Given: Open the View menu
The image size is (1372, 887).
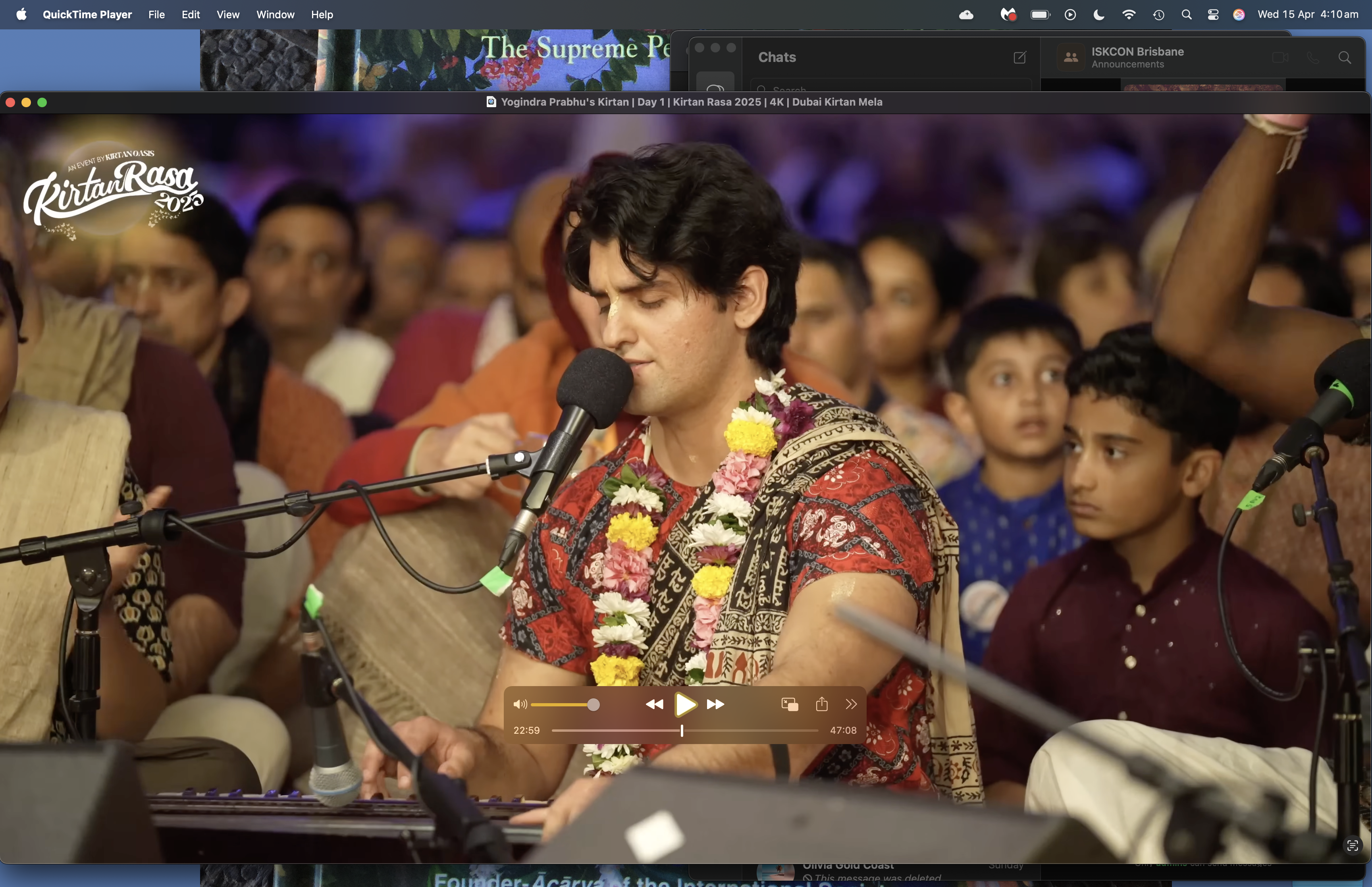Looking at the screenshot, I should pos(227,14).
